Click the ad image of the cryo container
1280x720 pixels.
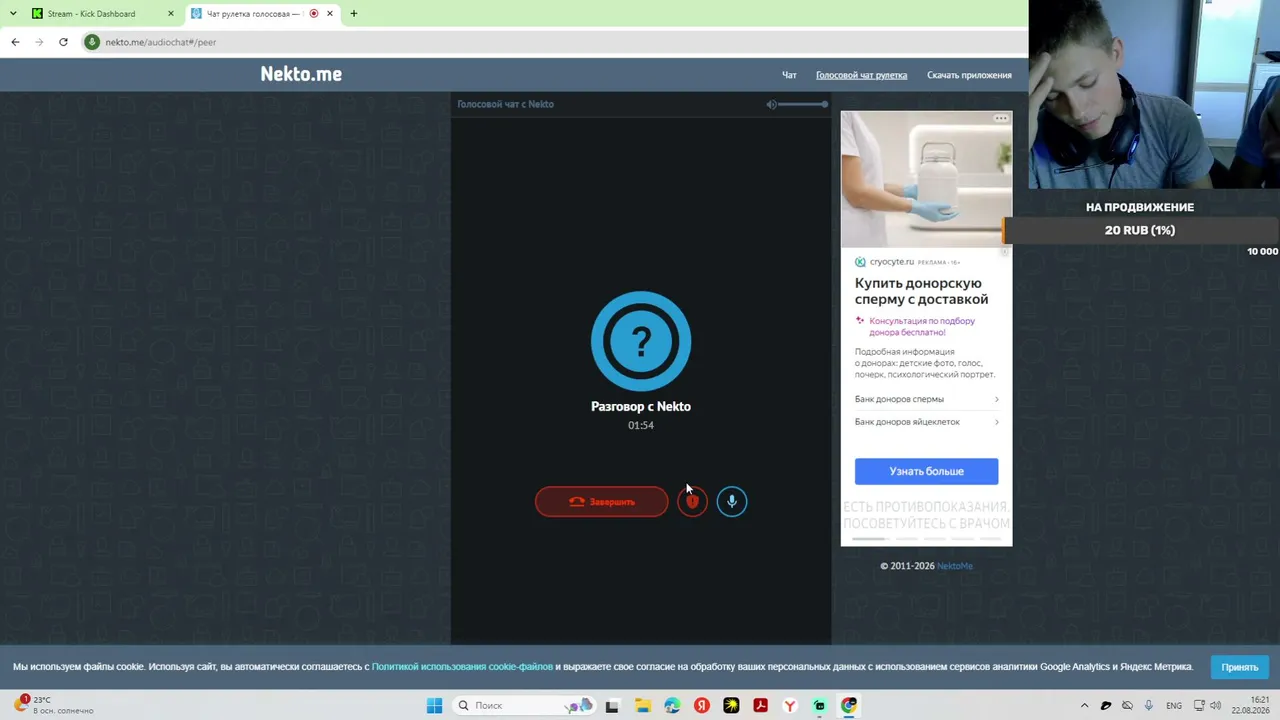(926, 178)
